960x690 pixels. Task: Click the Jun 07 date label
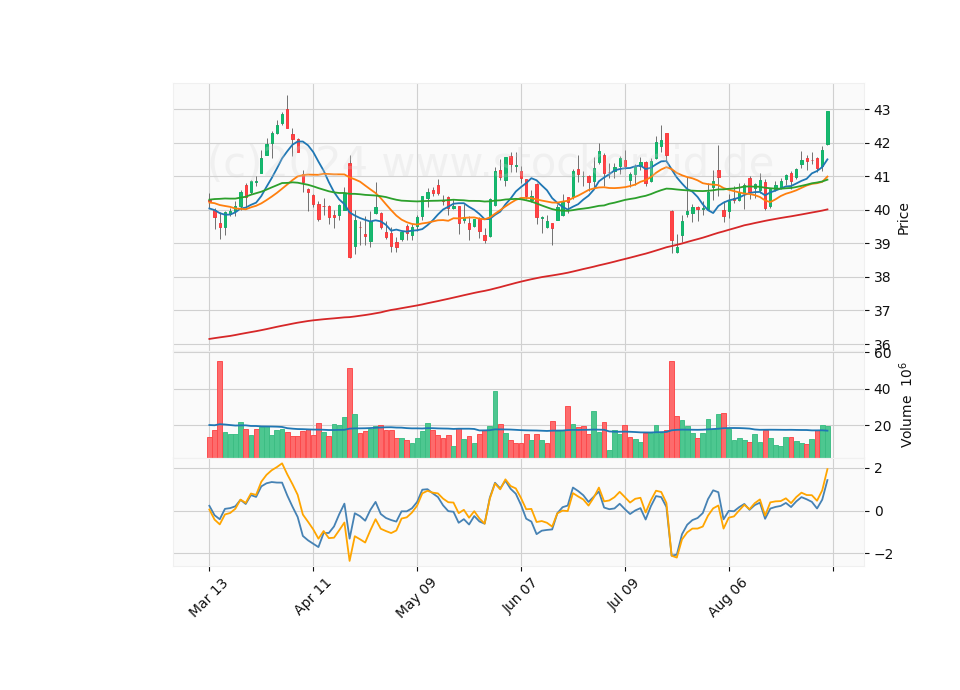tap(520, 597)
